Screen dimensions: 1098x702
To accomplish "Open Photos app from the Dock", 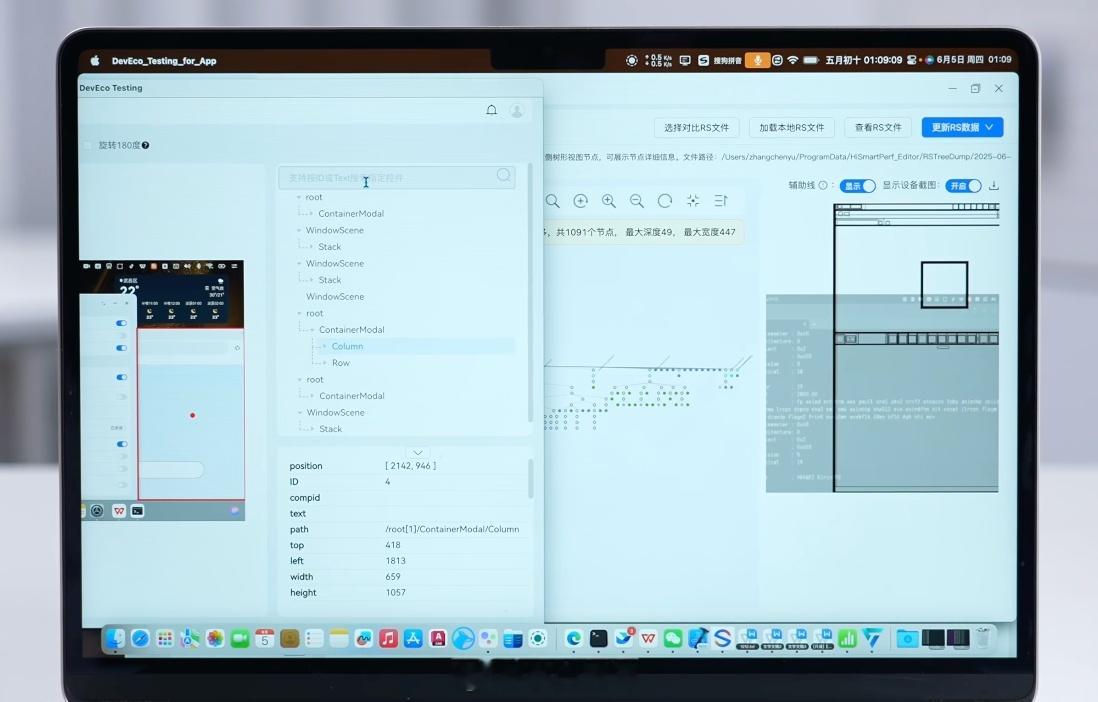I will (215, 638).
